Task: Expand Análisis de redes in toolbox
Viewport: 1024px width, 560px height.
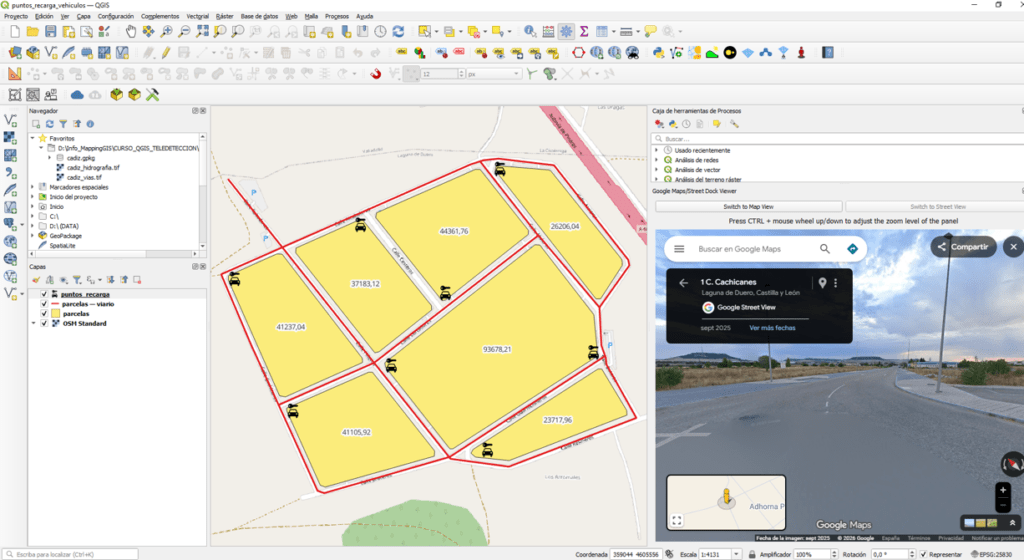Action: click(x=656, y=160)
